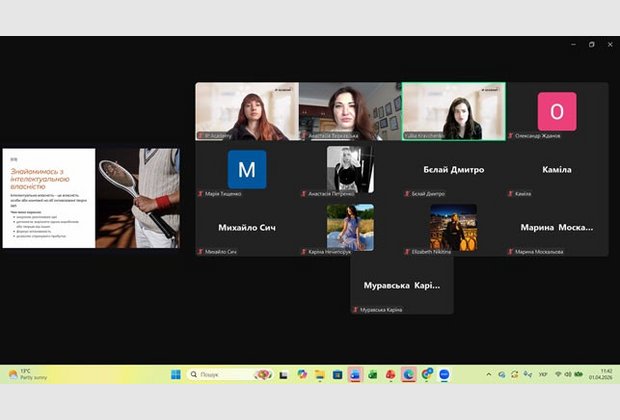Check the battery status tray icon
This screenshot has width=620, height=420.
(578, 374)
